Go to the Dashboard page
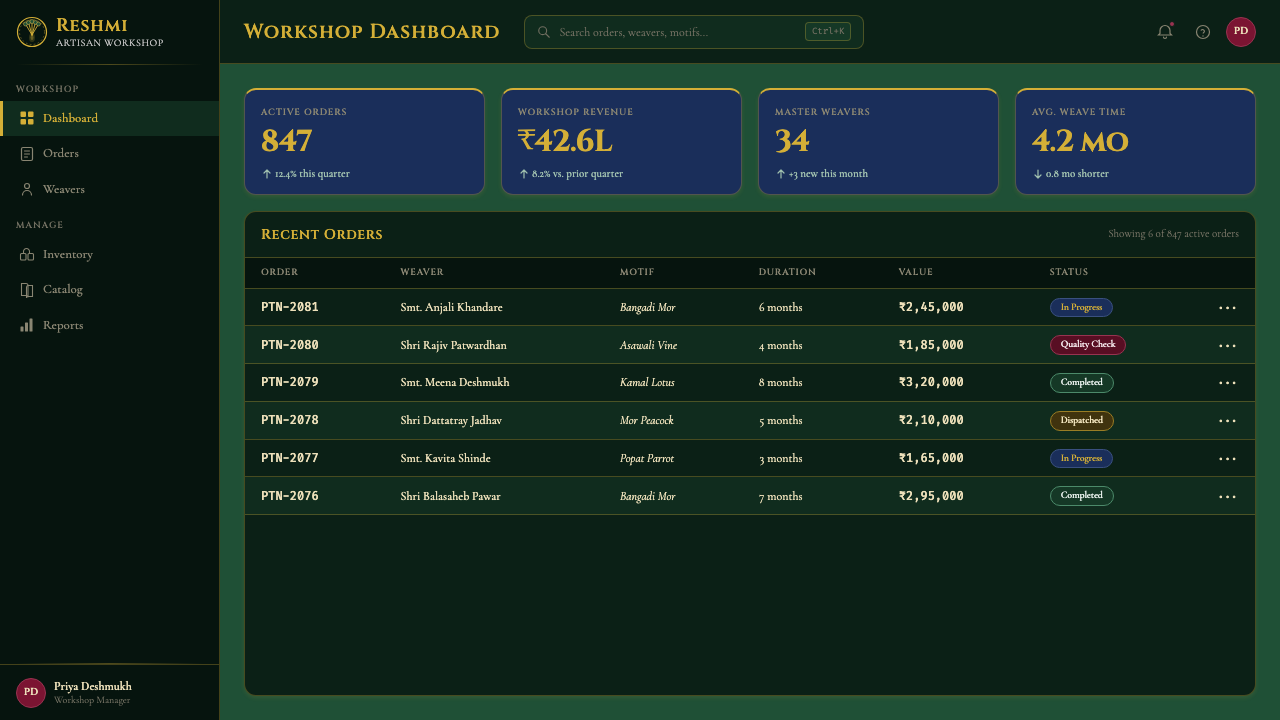Viewport: 1280px width, 720px height. tap(110, 118)
